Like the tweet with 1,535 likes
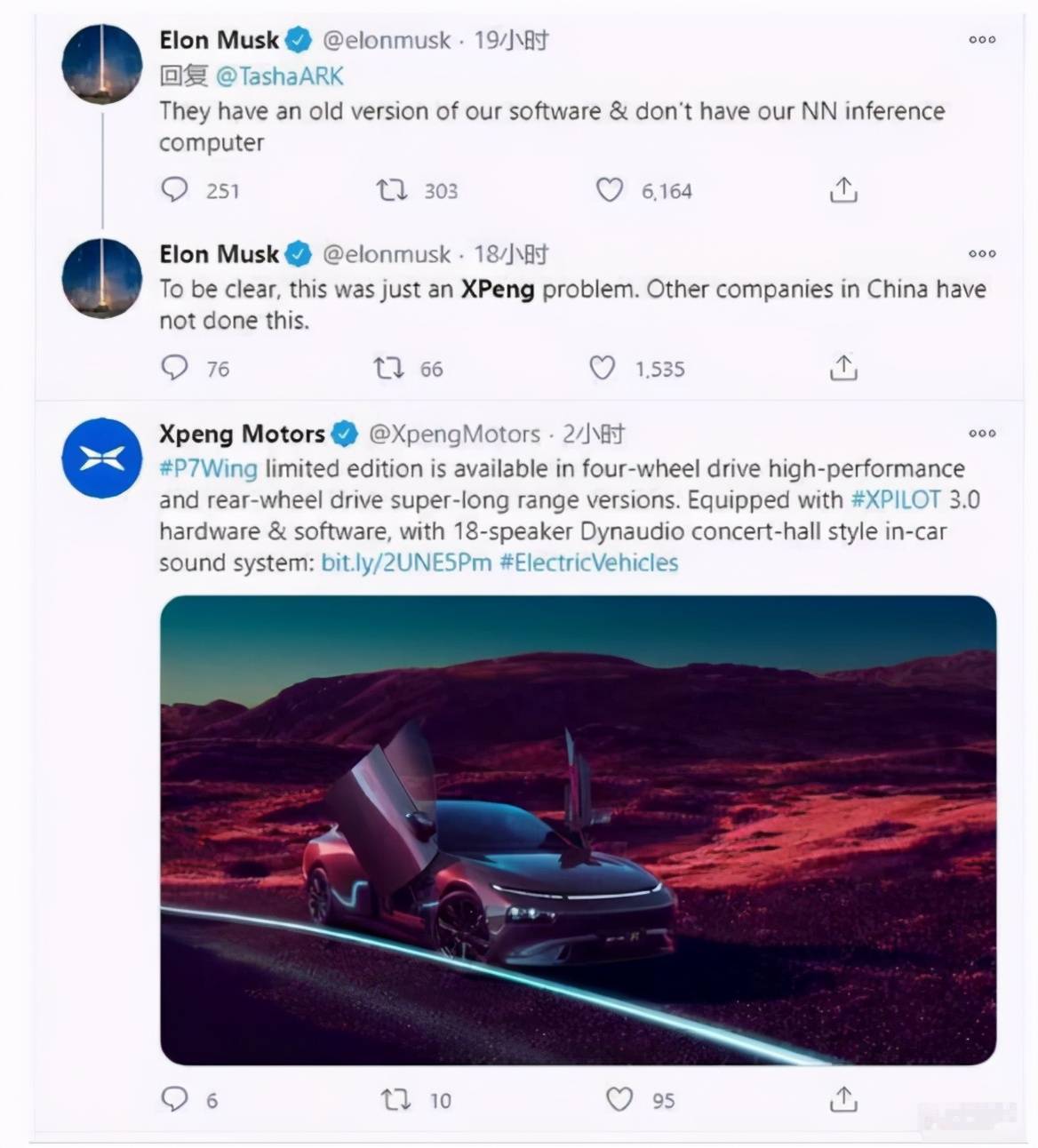The image size is (1038, 1148). coord(603,367)
